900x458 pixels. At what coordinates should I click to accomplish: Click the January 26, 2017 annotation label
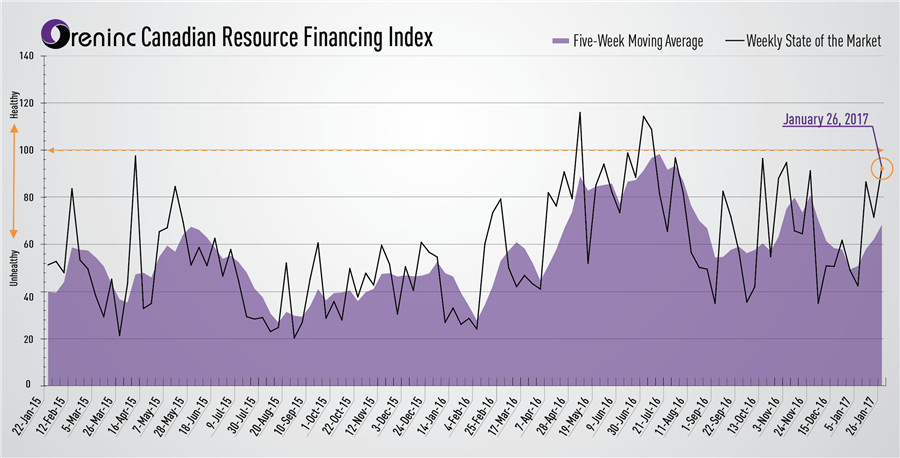point(825,119)
